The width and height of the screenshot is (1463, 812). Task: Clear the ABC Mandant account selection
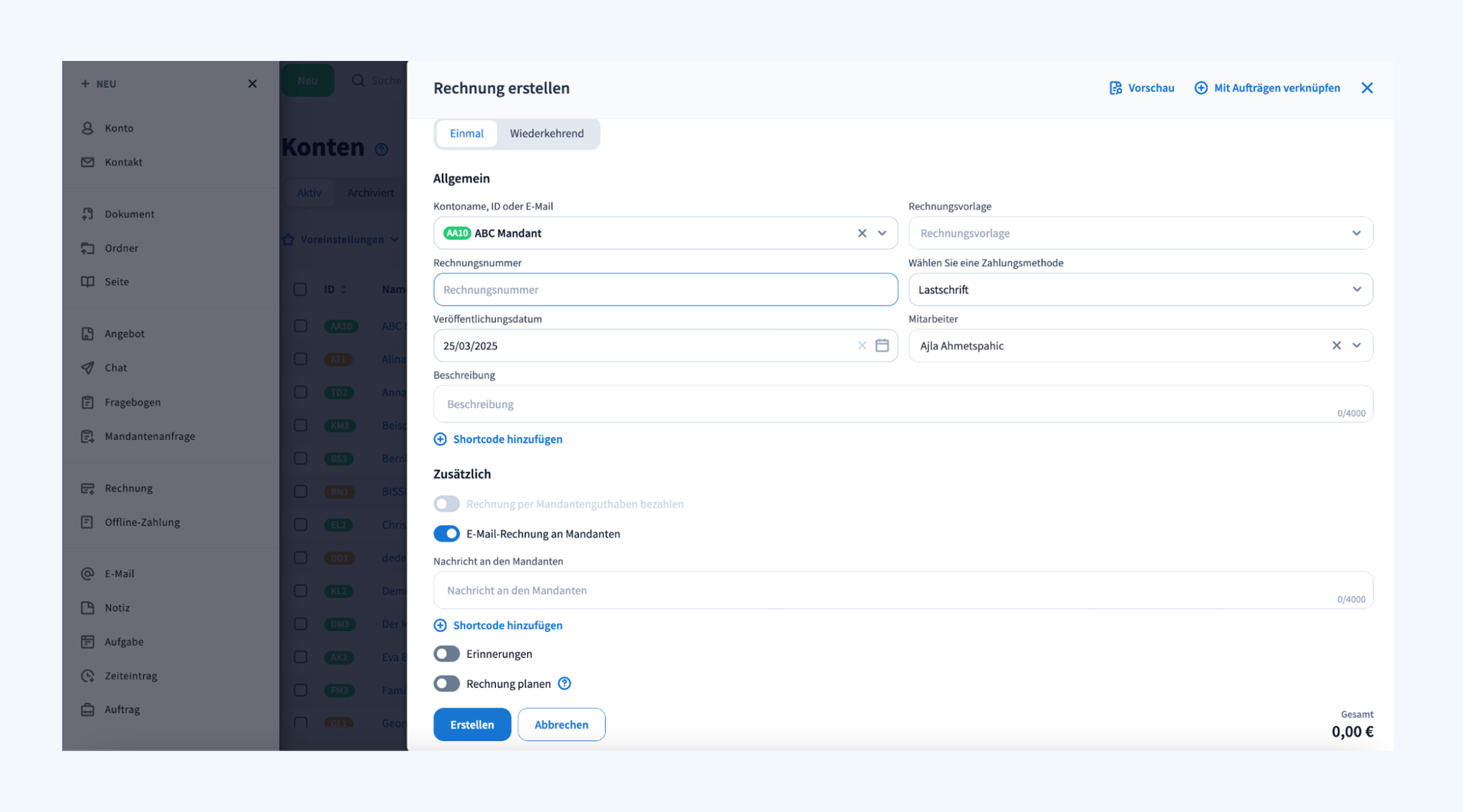tap(862, 233)
